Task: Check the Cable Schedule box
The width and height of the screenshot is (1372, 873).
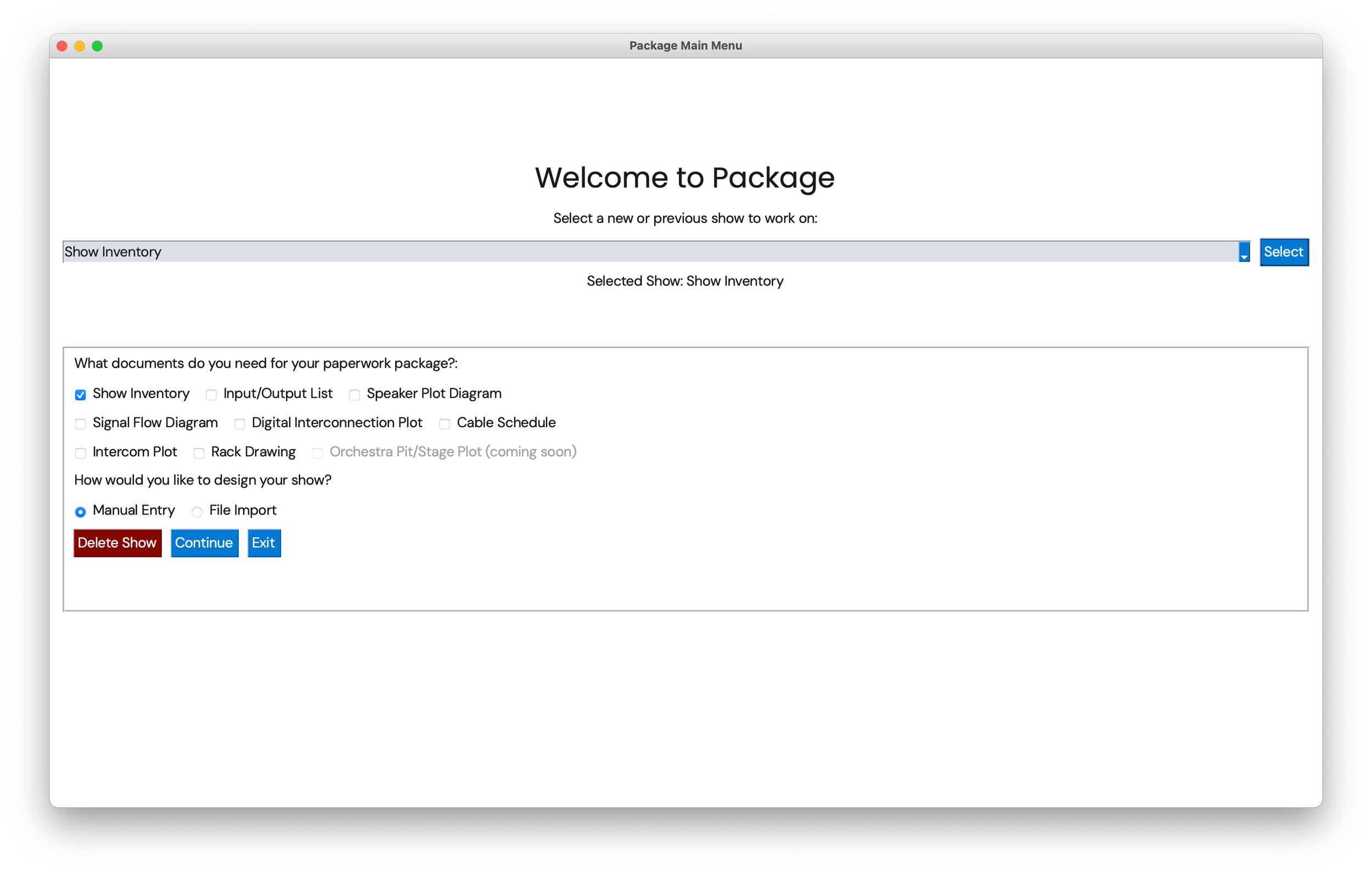Action: click(445, 424)
